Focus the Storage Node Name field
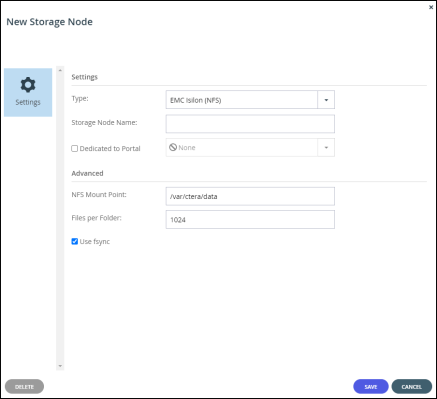Viewport: 437px width, 399px height. click(x=250, y=124)
